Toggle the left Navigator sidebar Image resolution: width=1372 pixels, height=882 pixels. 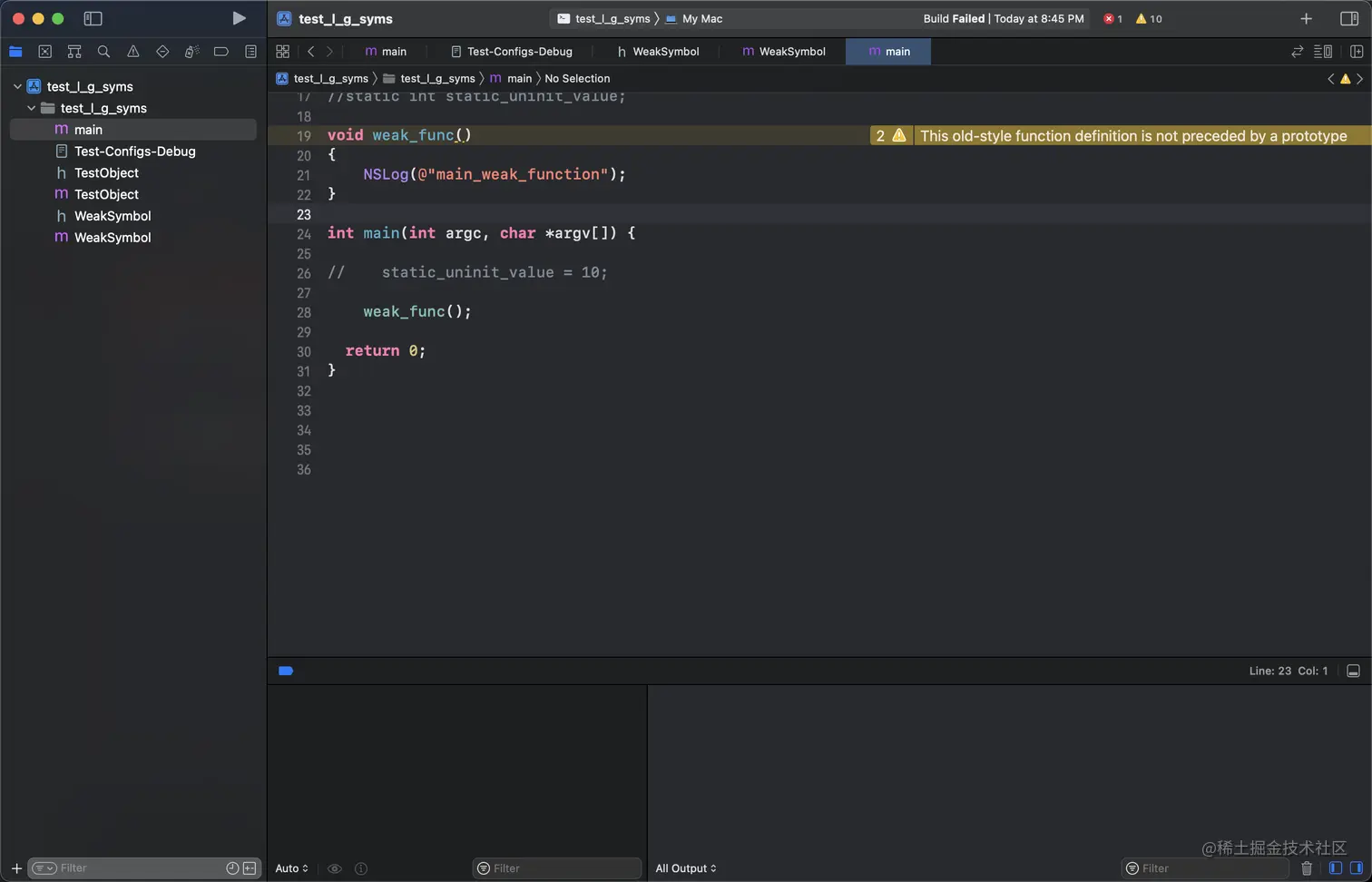pos(93,18)
